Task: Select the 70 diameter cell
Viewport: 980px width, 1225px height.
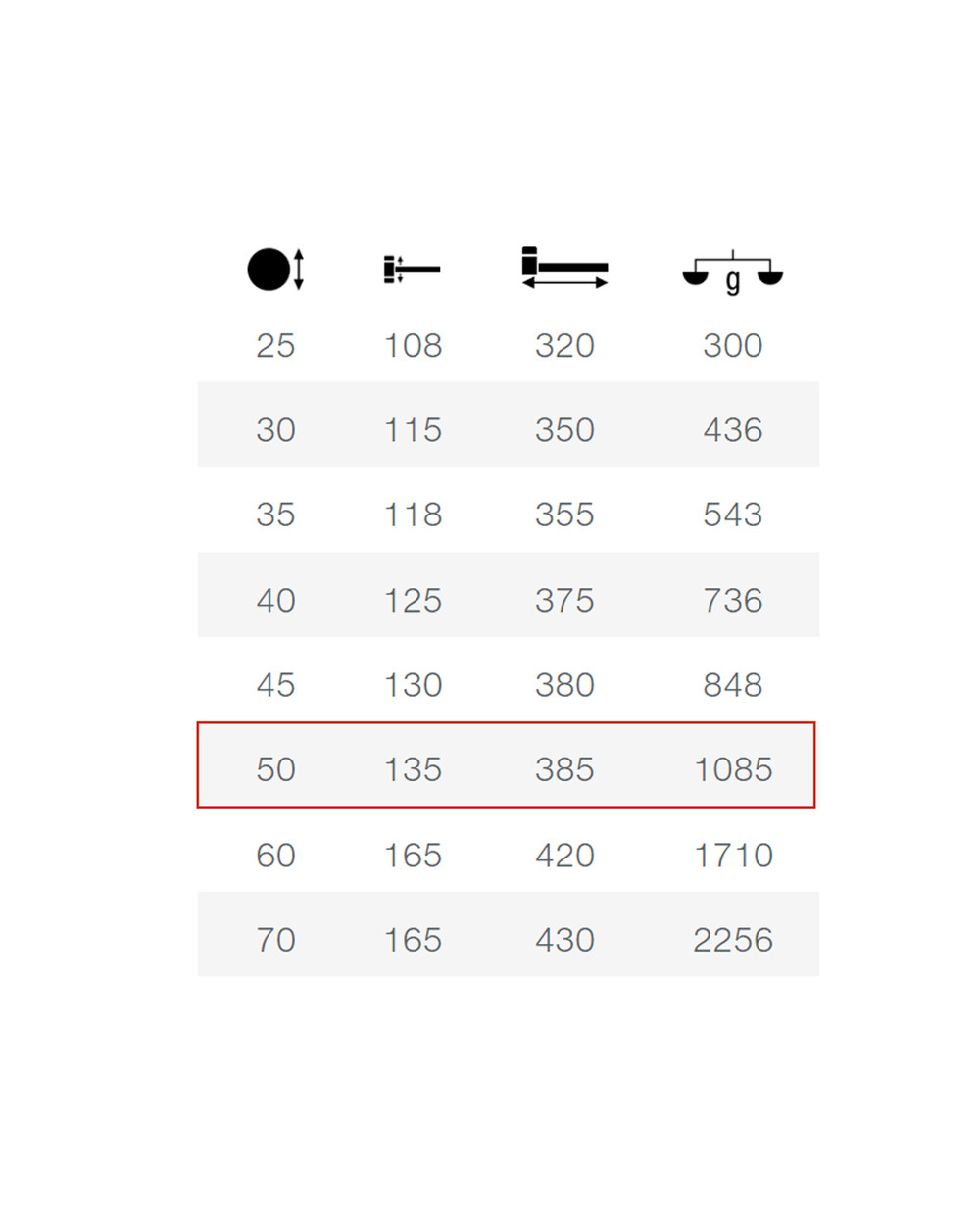Action: click(x=275, y=940)
